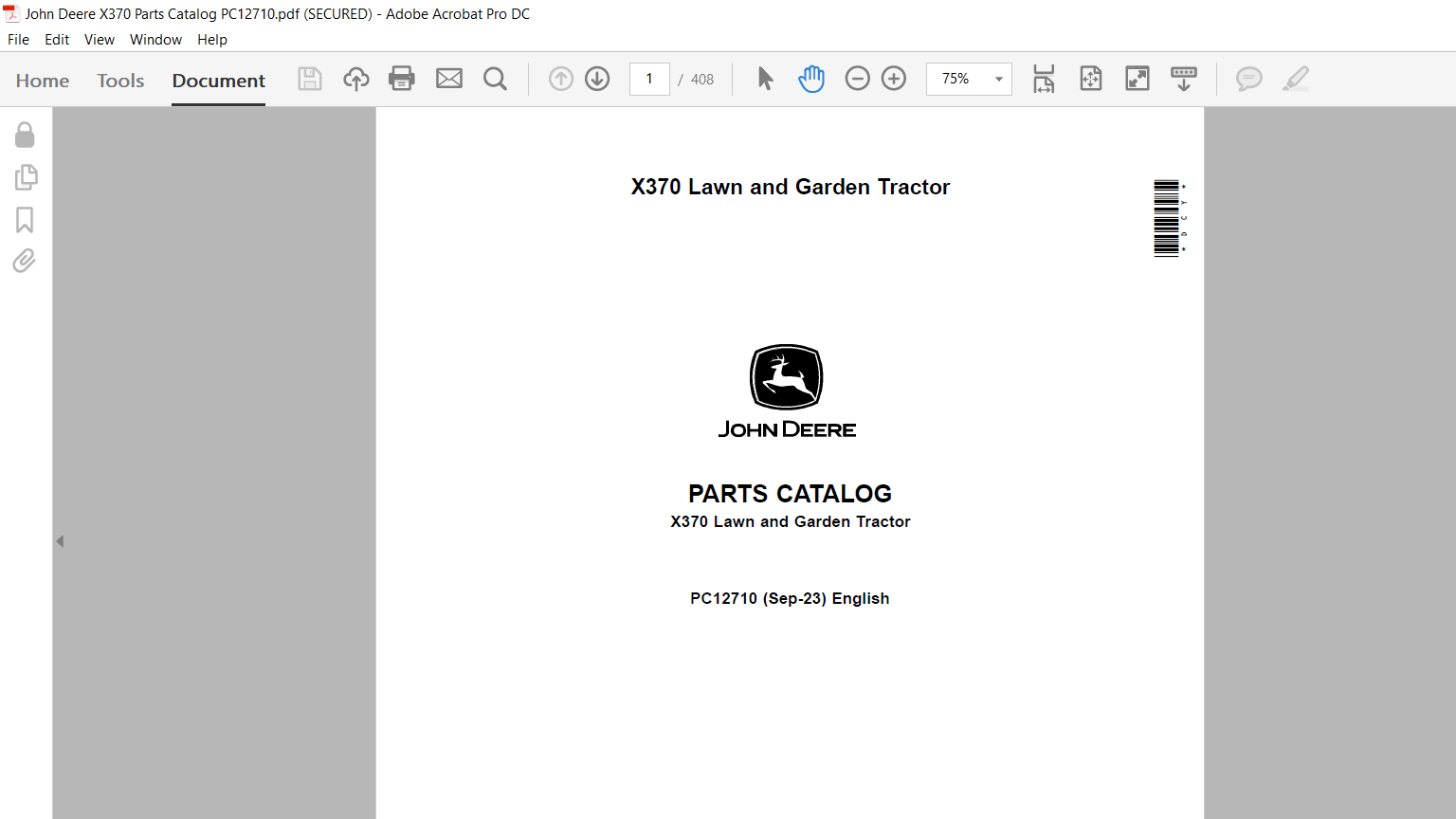Select the Highlight text pen icon
Viewport: 1456px width, 819px height.
[x=1296, y=79]
